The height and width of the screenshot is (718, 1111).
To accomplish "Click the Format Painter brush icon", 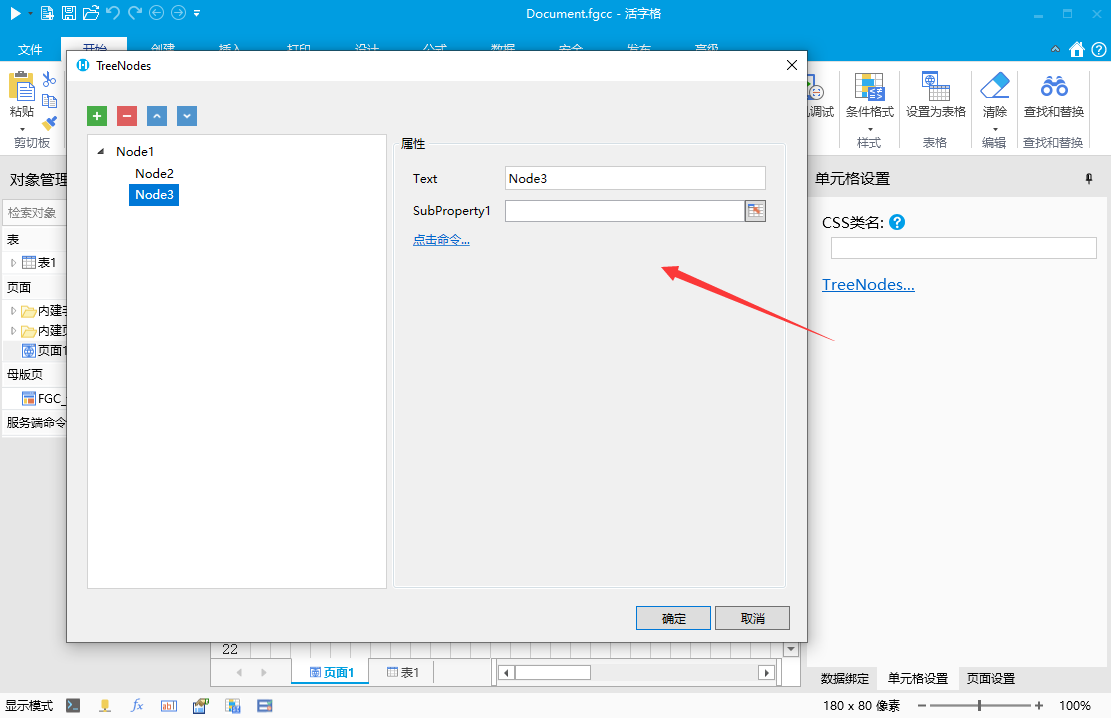I will (x=49, y=123).
